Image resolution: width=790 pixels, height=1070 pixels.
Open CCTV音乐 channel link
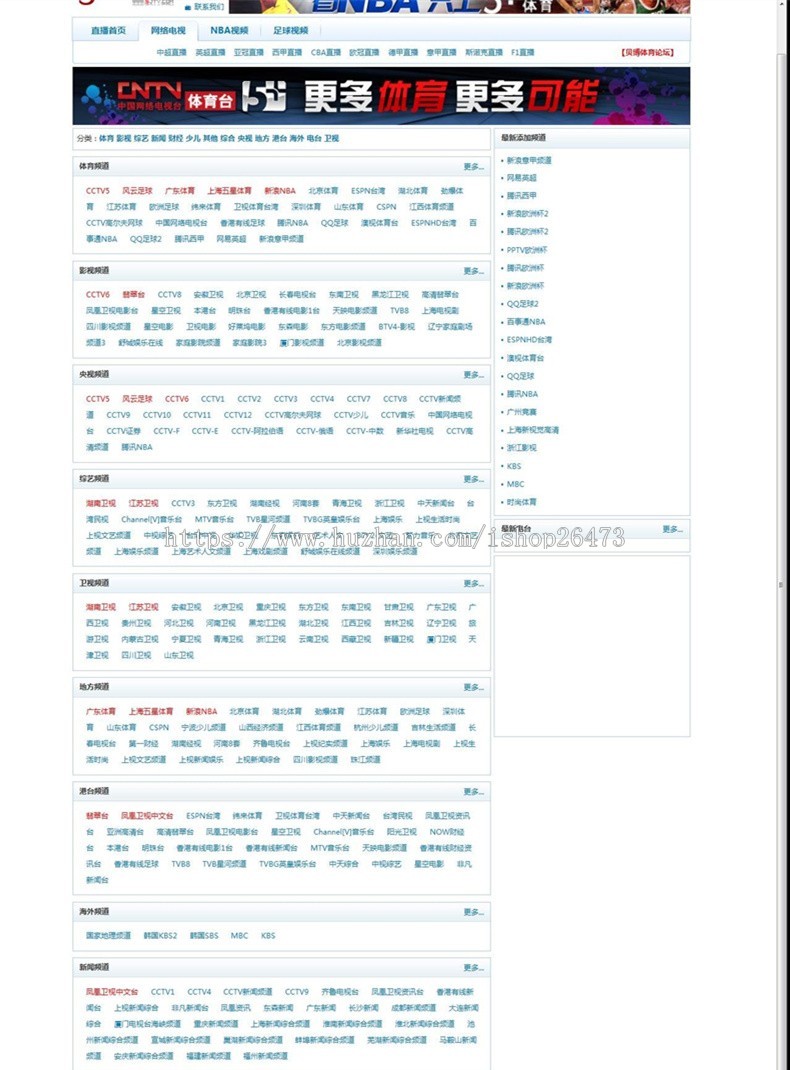(x=398, y=415)
